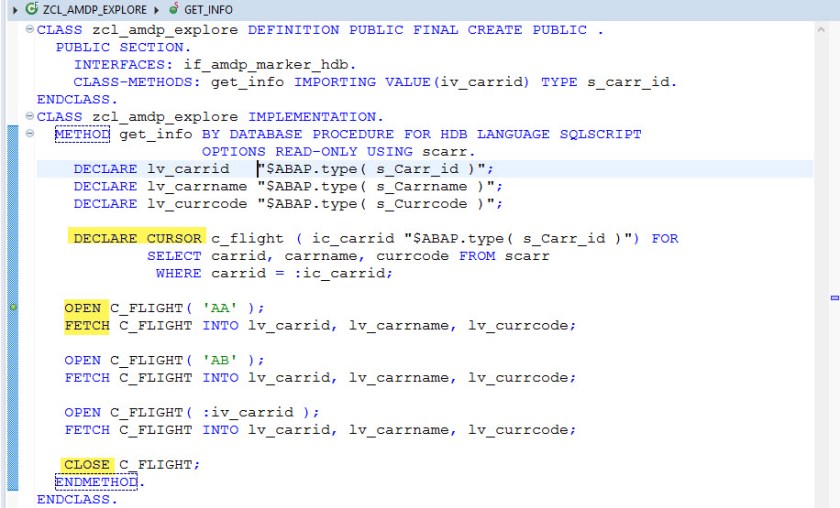Click c_flight cursor name in DECLARE CURSOR line
840x508 pixels.
coord(247,238)
